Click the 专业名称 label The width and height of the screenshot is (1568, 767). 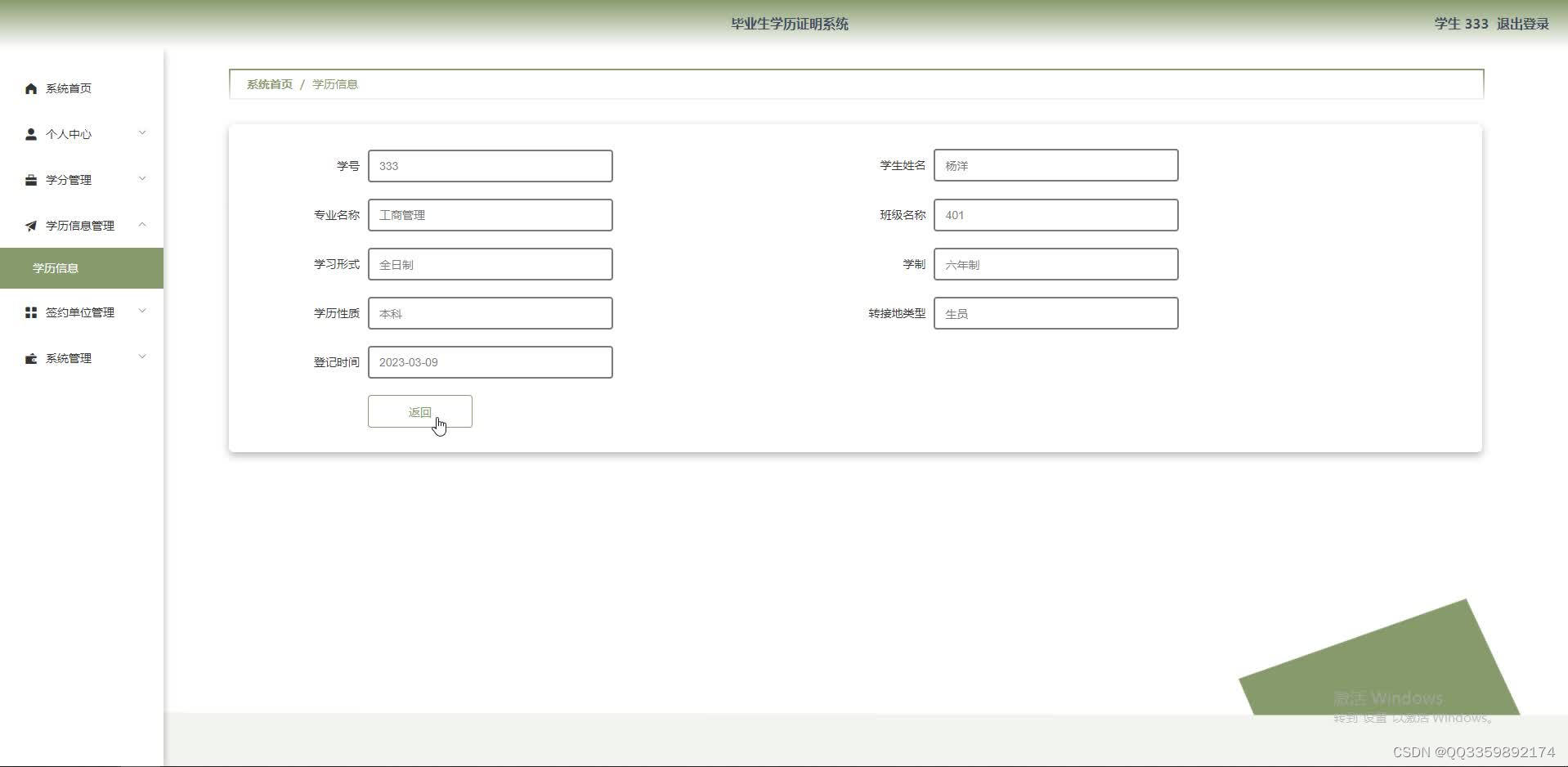[337, 215]
